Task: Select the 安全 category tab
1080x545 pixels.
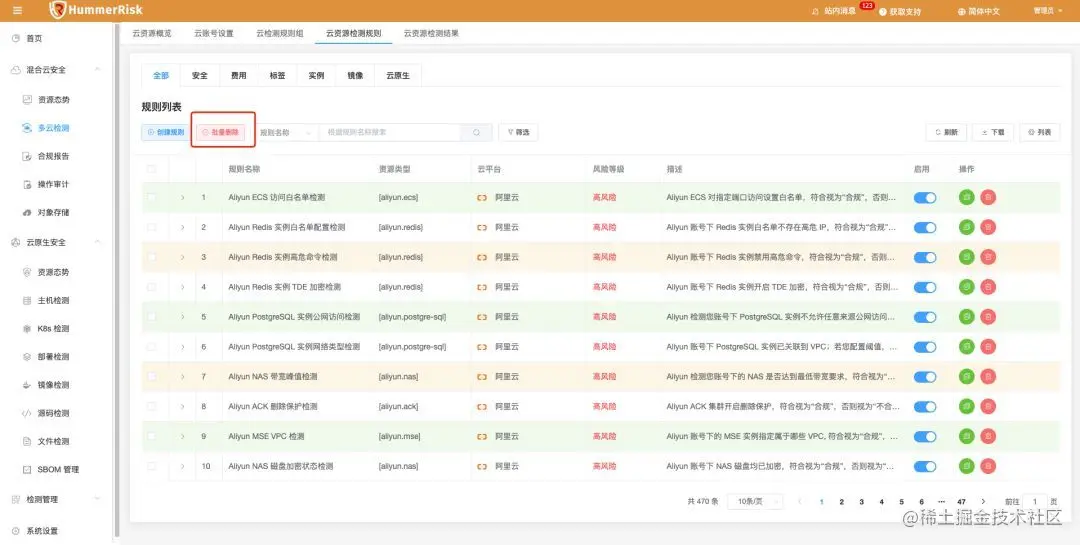Action: 200,76
